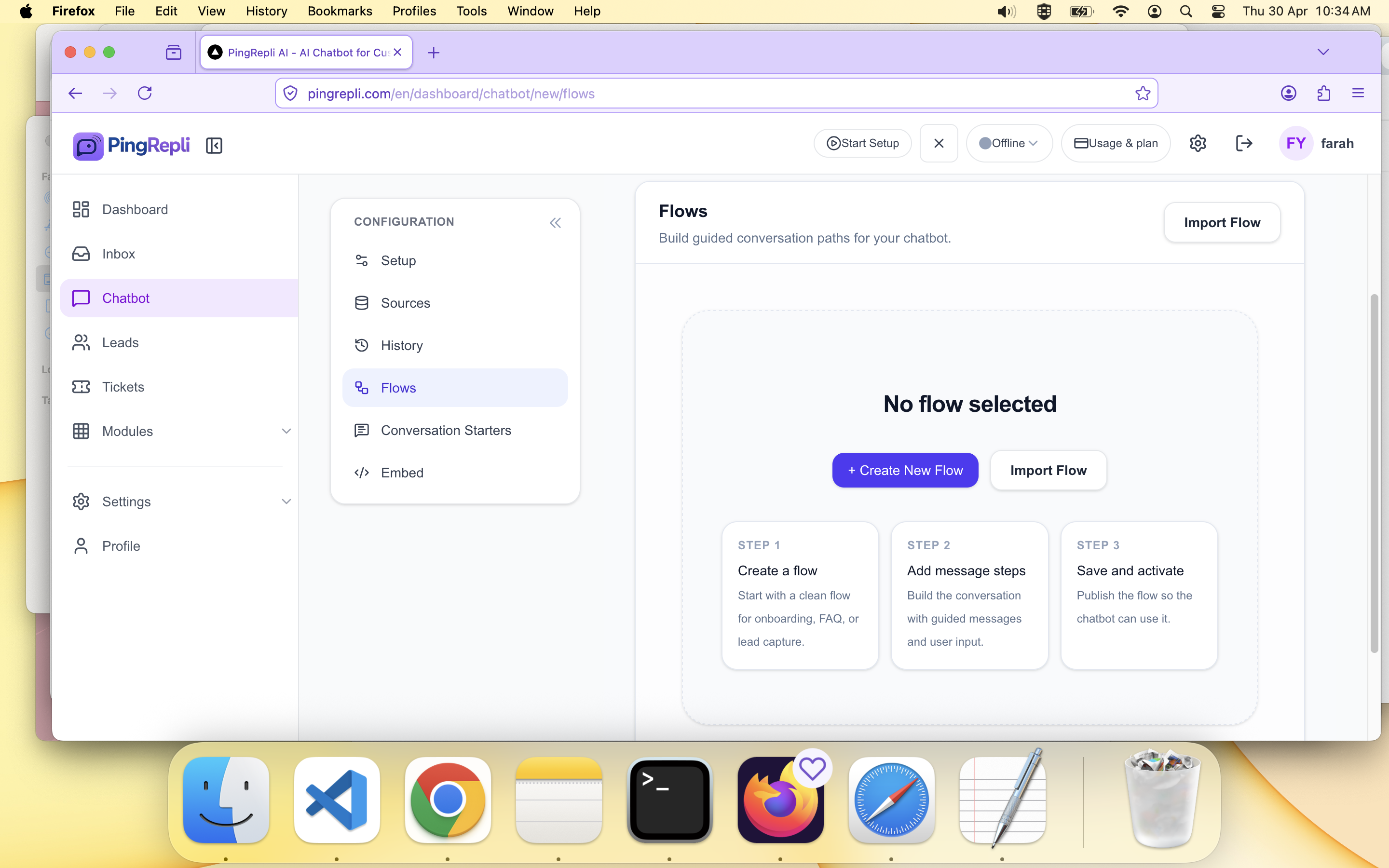Click the logout arrow icon

1244,143
